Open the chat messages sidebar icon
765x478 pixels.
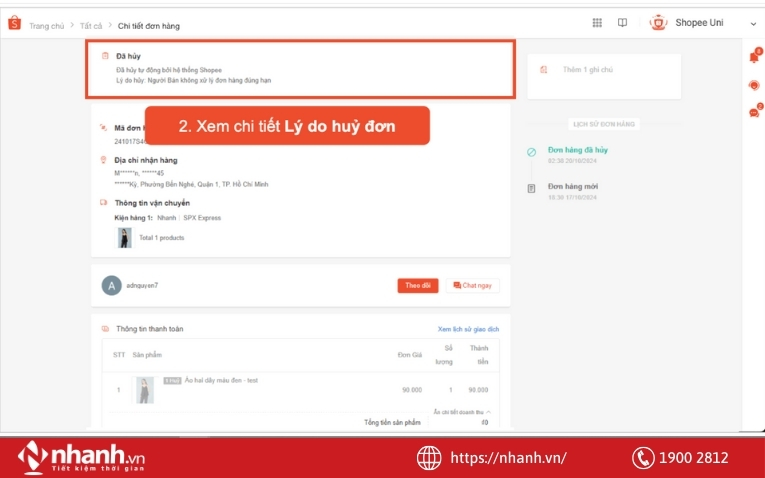point(753,112)
